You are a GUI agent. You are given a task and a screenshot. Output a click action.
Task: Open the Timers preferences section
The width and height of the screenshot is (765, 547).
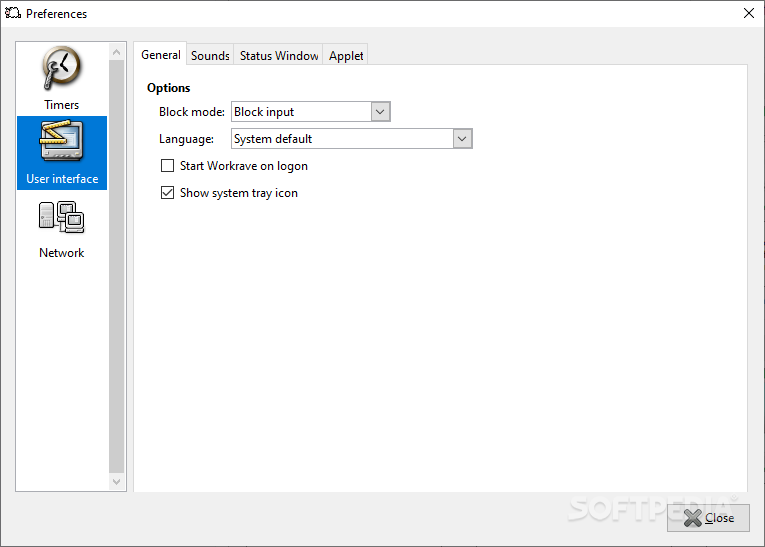[61, 78]
